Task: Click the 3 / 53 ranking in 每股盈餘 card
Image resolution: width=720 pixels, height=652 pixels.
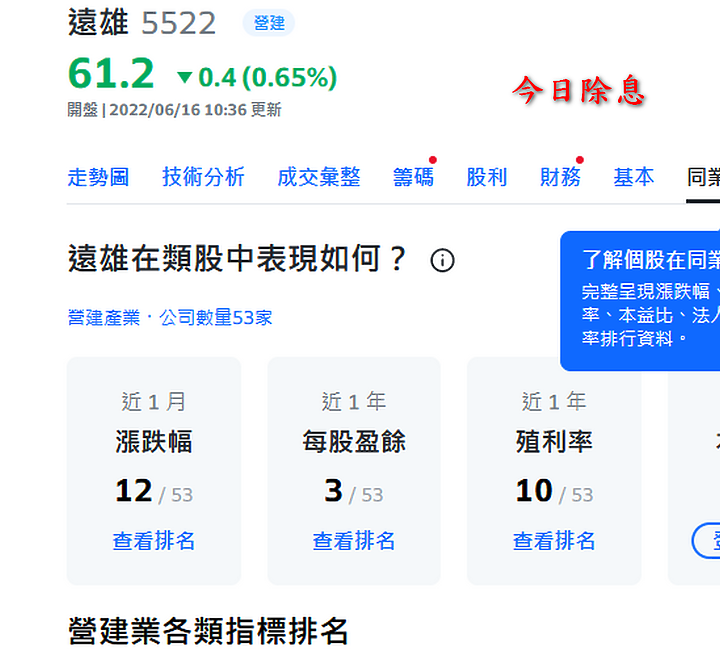Action: coord(354,491)
